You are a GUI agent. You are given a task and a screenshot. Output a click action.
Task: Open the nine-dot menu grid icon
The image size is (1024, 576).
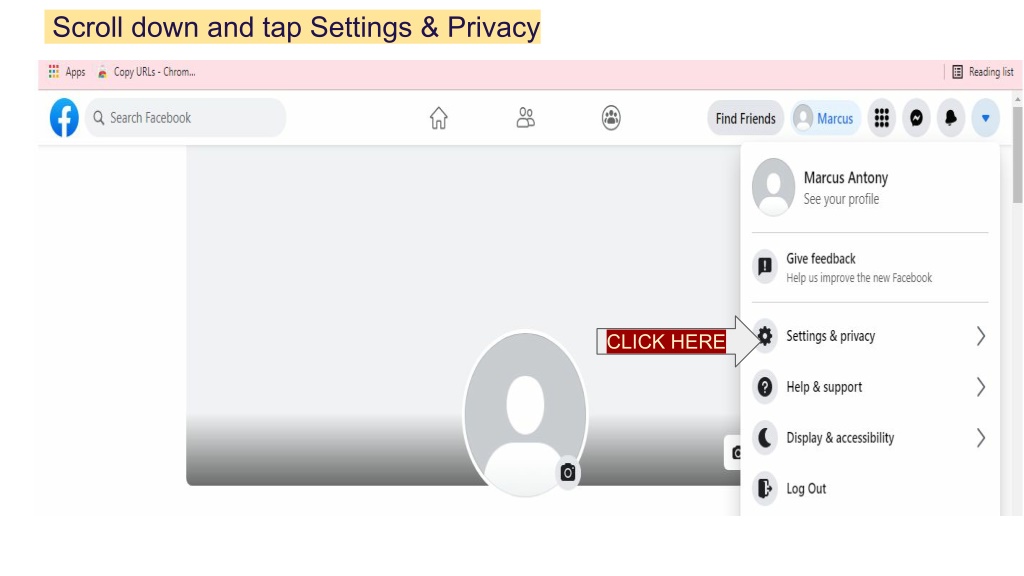click(x=882, y=118)
